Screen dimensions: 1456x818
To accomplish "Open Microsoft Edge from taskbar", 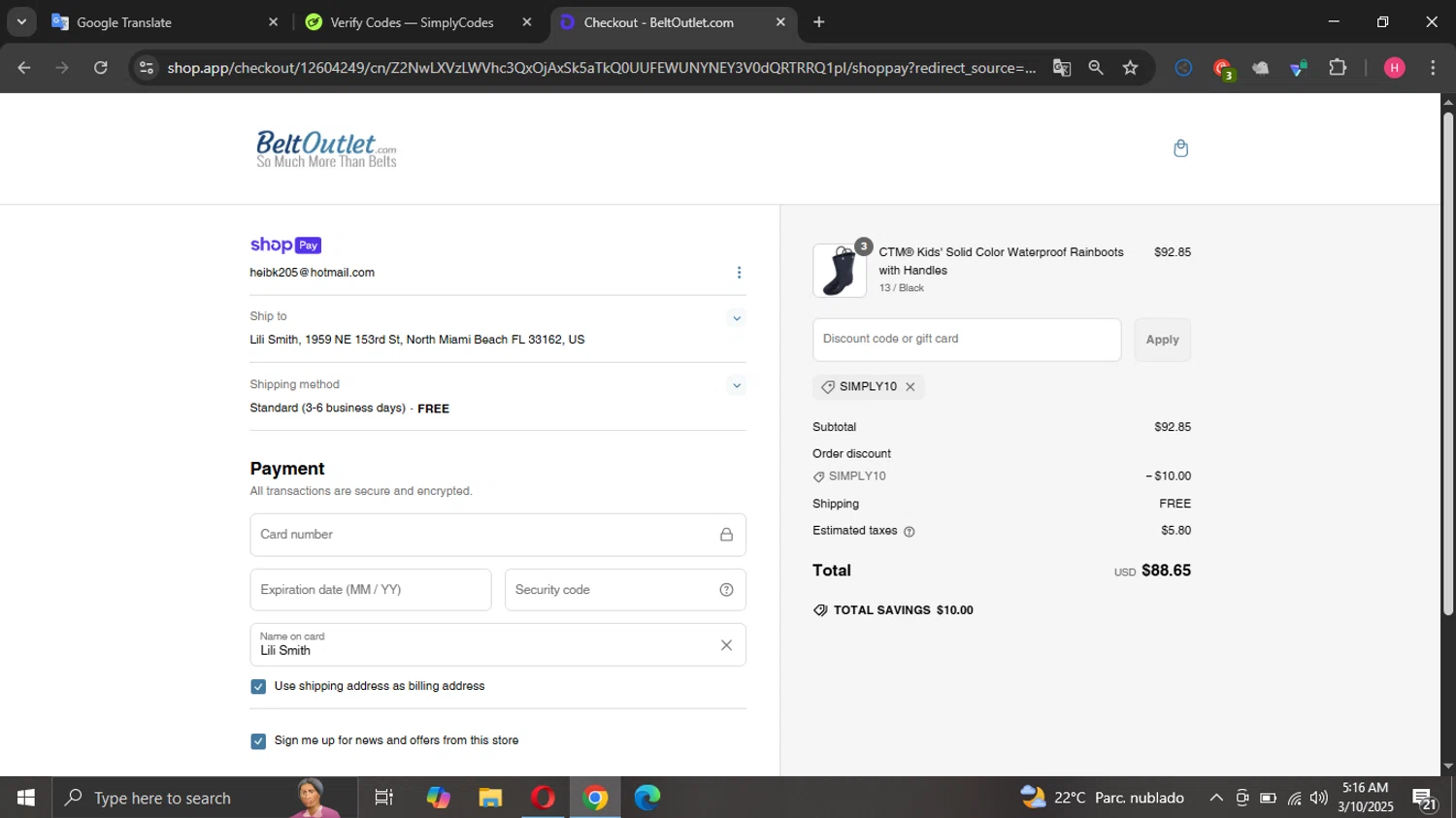I will [647, 798].
